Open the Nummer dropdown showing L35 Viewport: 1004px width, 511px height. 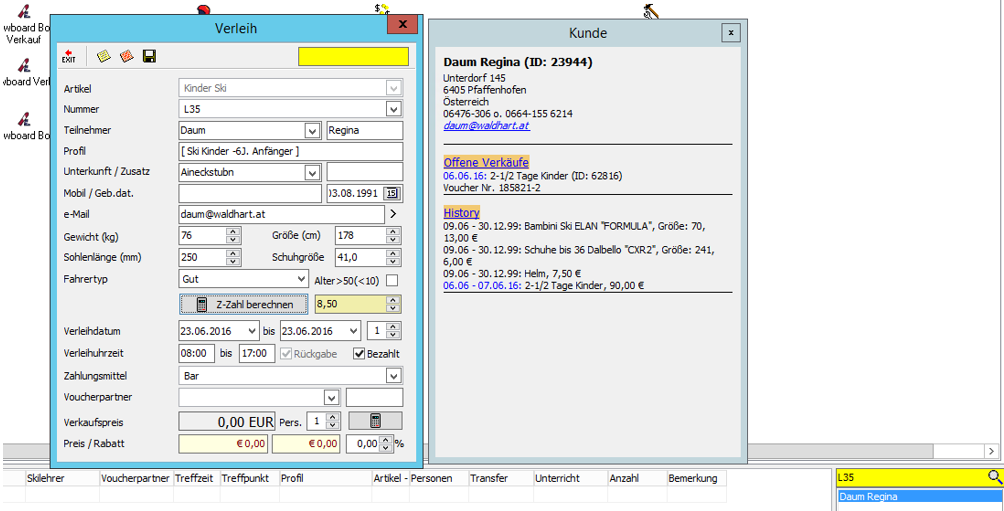coord(394,109)
